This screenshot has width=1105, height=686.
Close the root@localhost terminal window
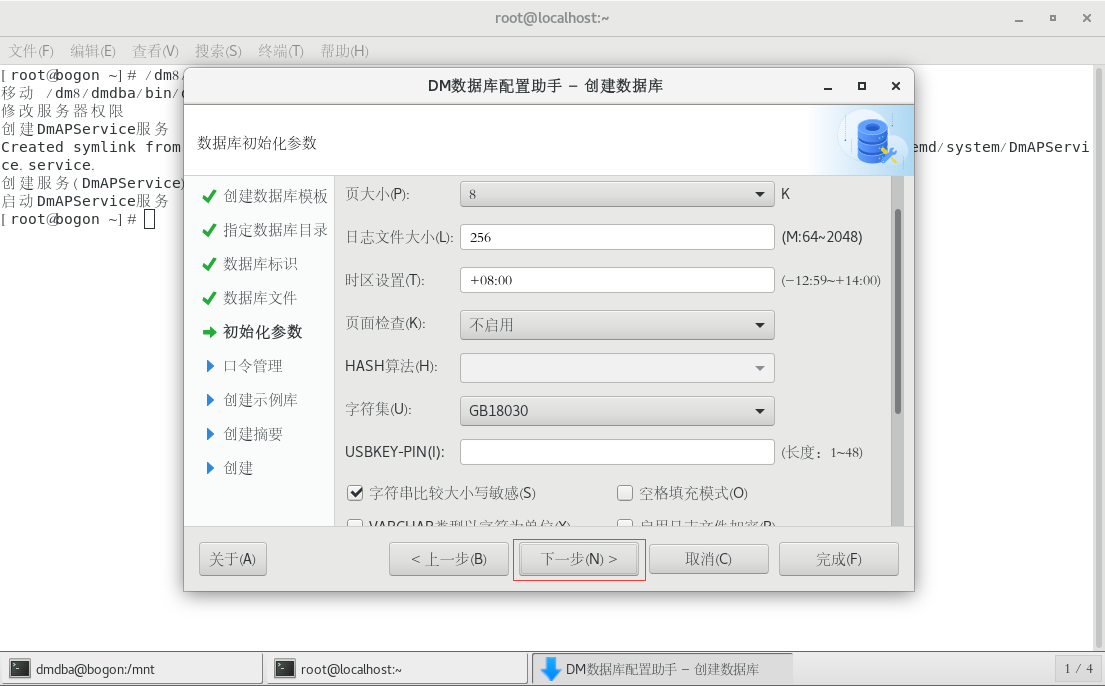pyautogui.click(x=1087, y=18)
